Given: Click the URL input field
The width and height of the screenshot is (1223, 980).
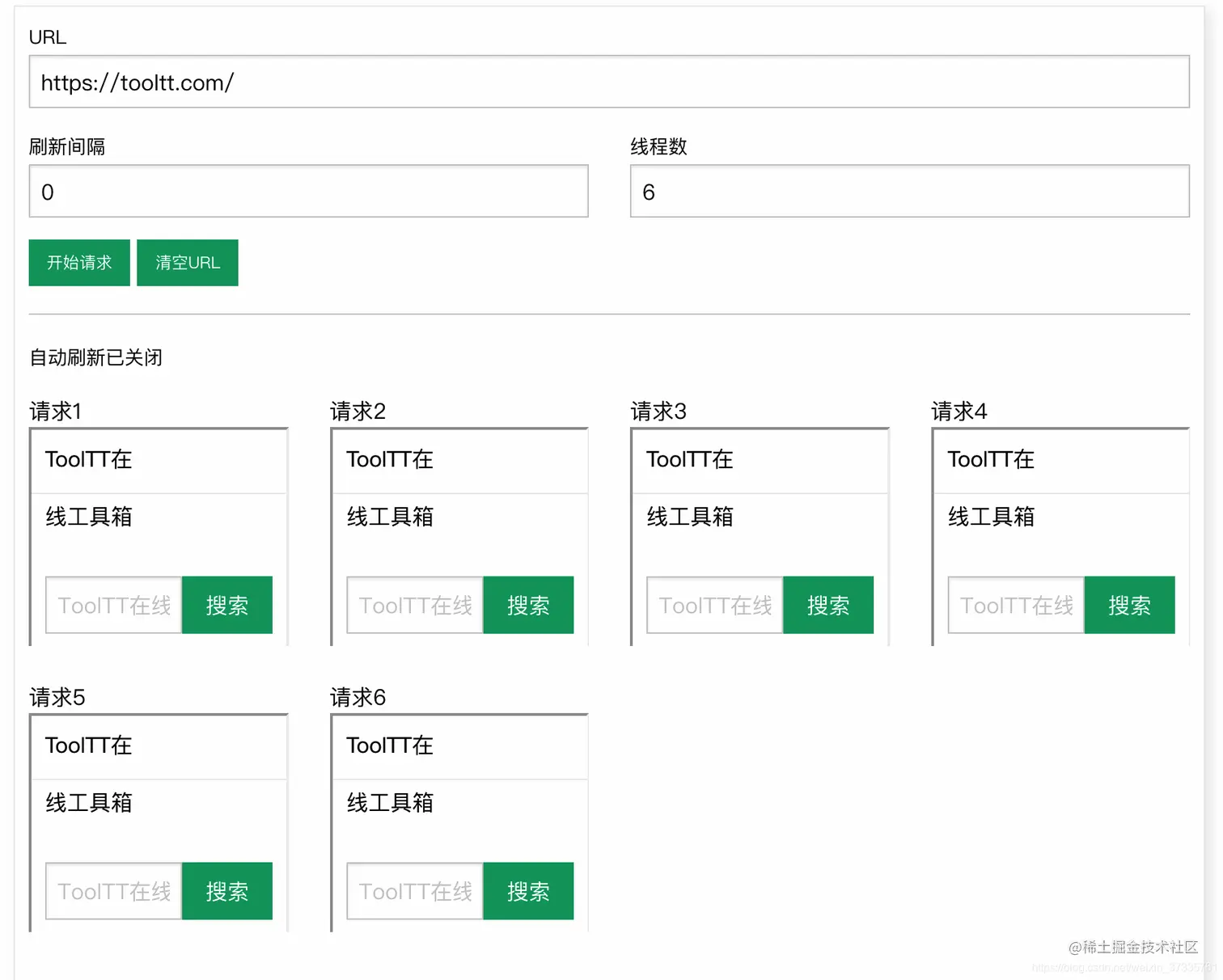Looking at the screenshot, I should [x=609, y=82].
